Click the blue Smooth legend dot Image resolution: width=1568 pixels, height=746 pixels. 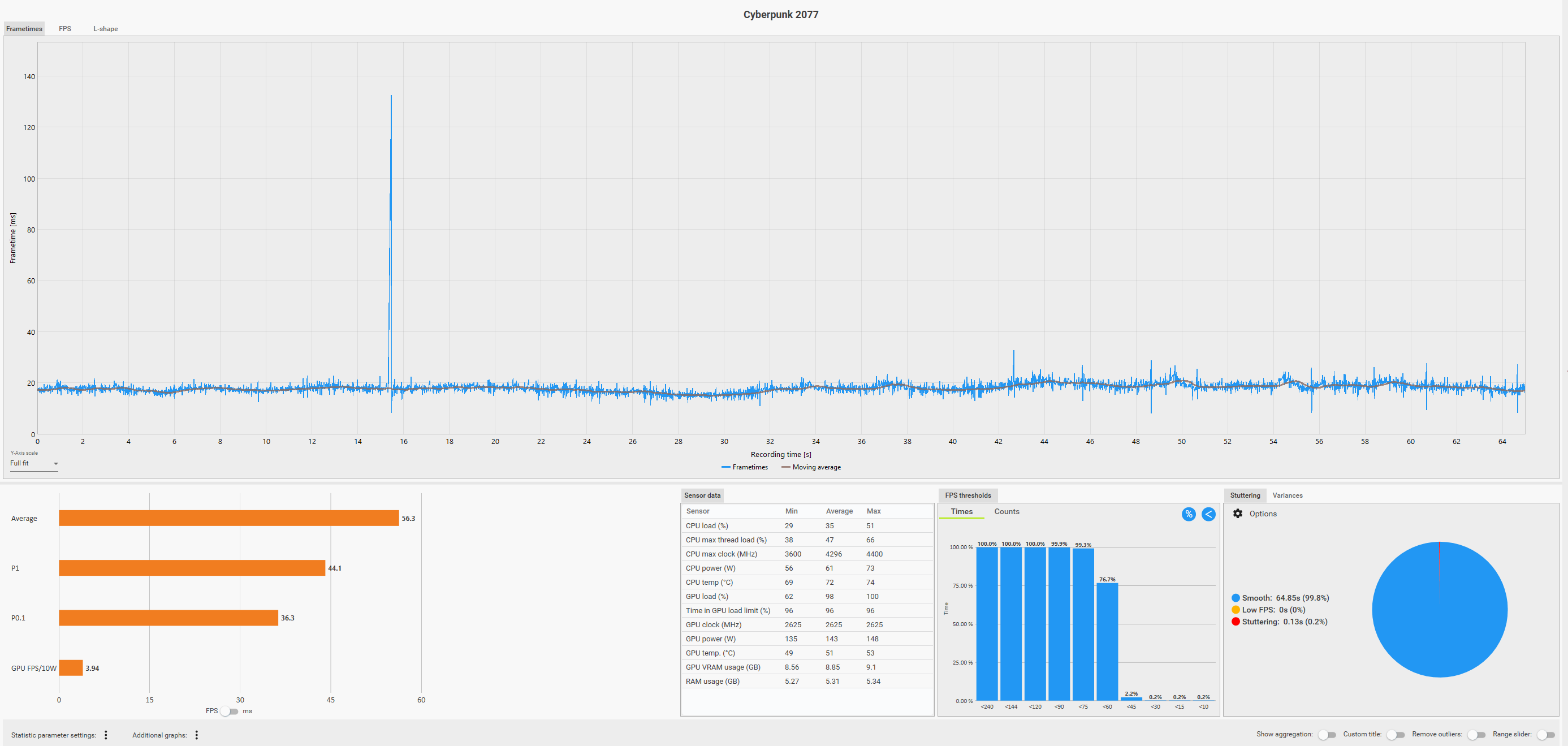coord(1236,598)
